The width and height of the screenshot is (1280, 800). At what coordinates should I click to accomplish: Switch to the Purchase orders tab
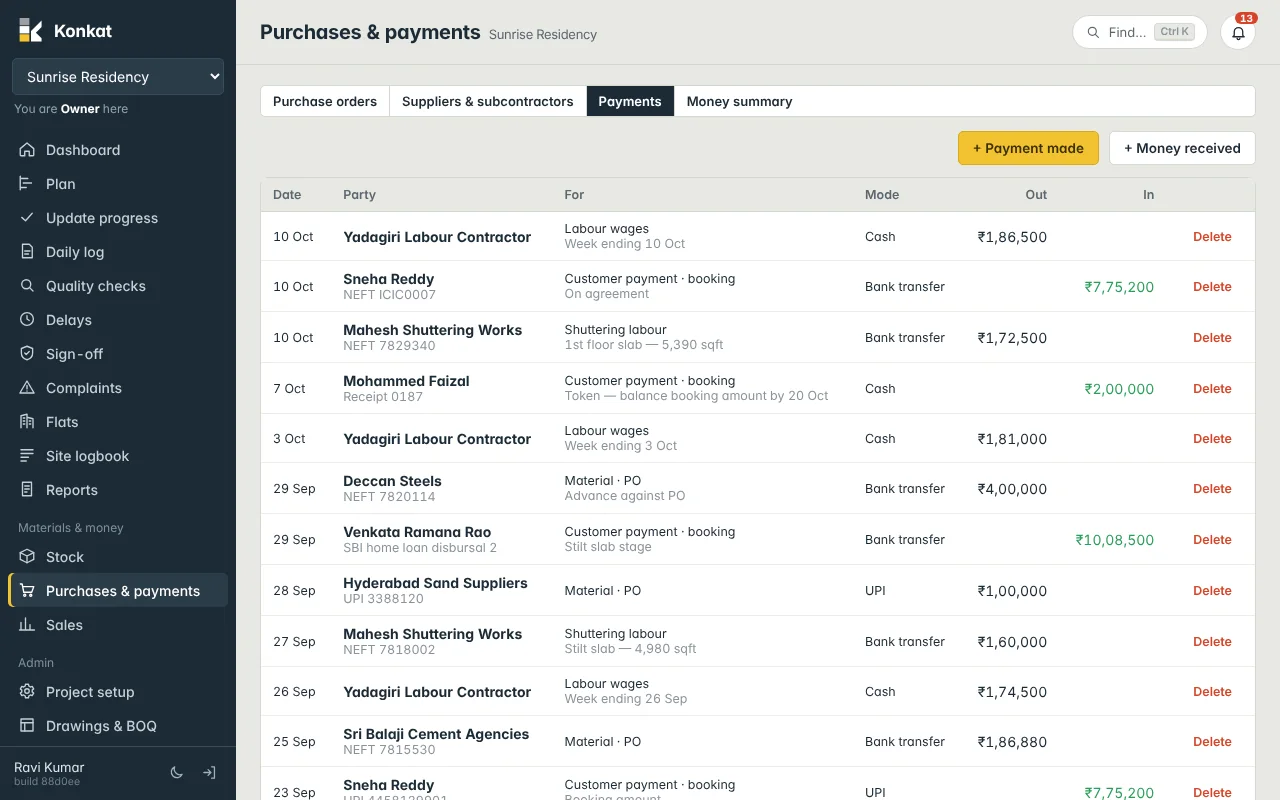point(325,101)
